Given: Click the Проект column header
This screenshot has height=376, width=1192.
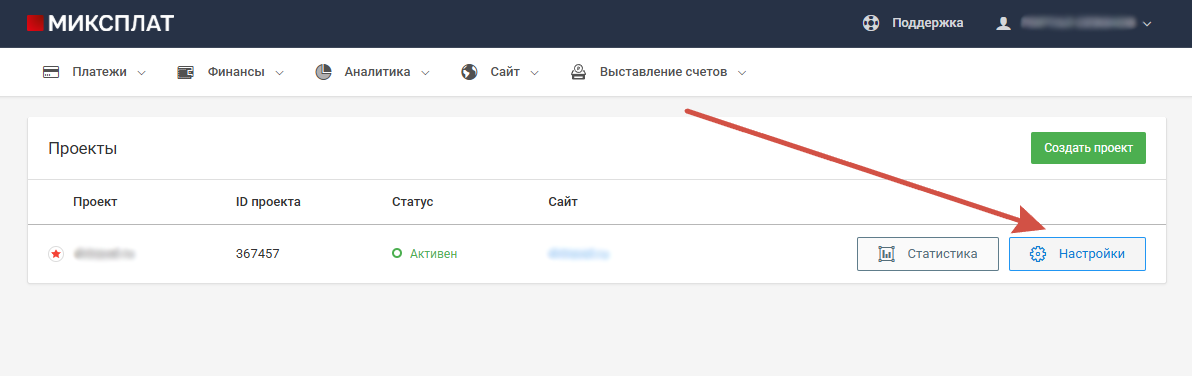Looking at the screenshot, I should pyautogui.click(x=95, y=202).
